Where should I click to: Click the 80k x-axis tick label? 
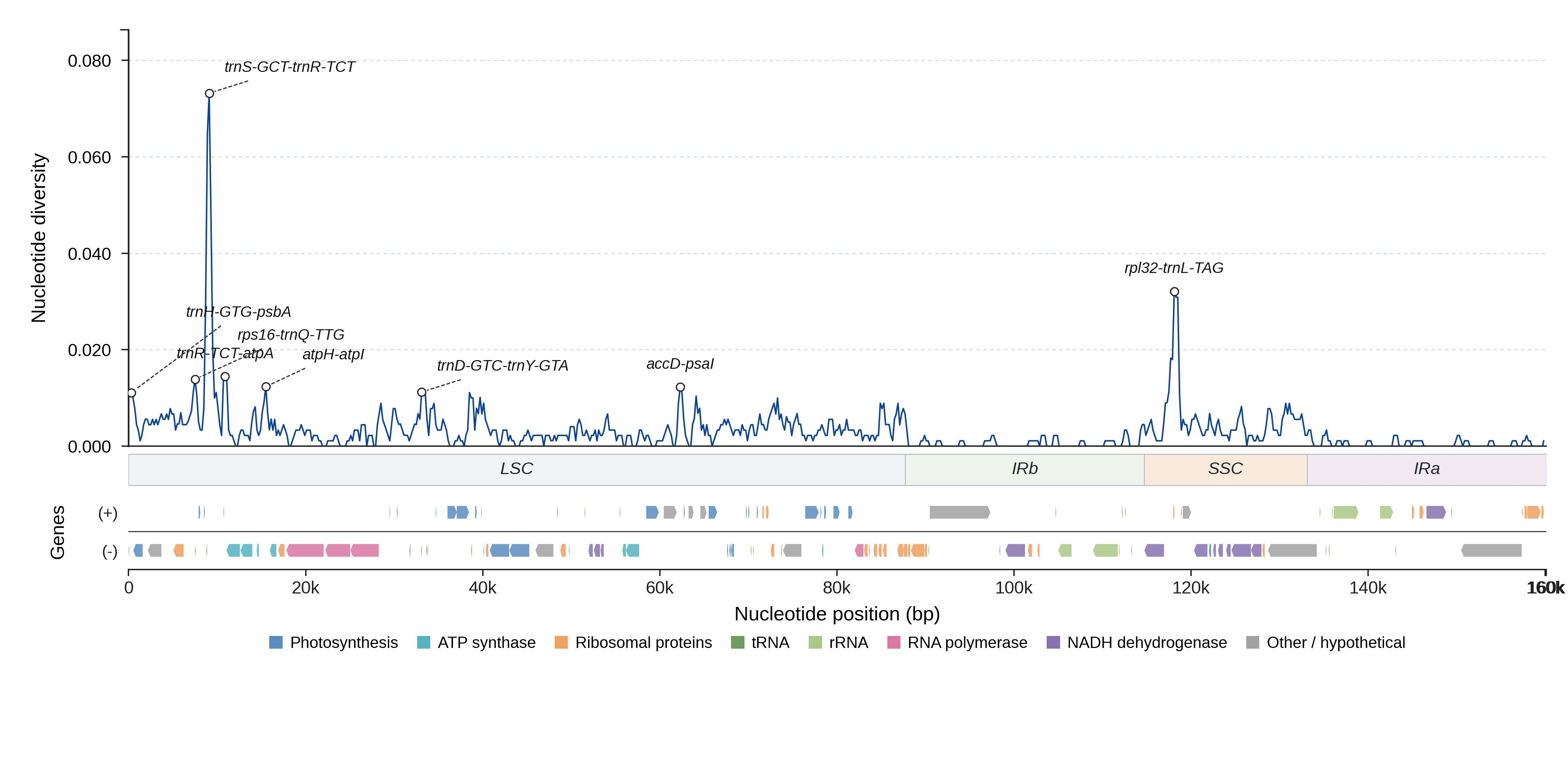click(x=837, y=588)
